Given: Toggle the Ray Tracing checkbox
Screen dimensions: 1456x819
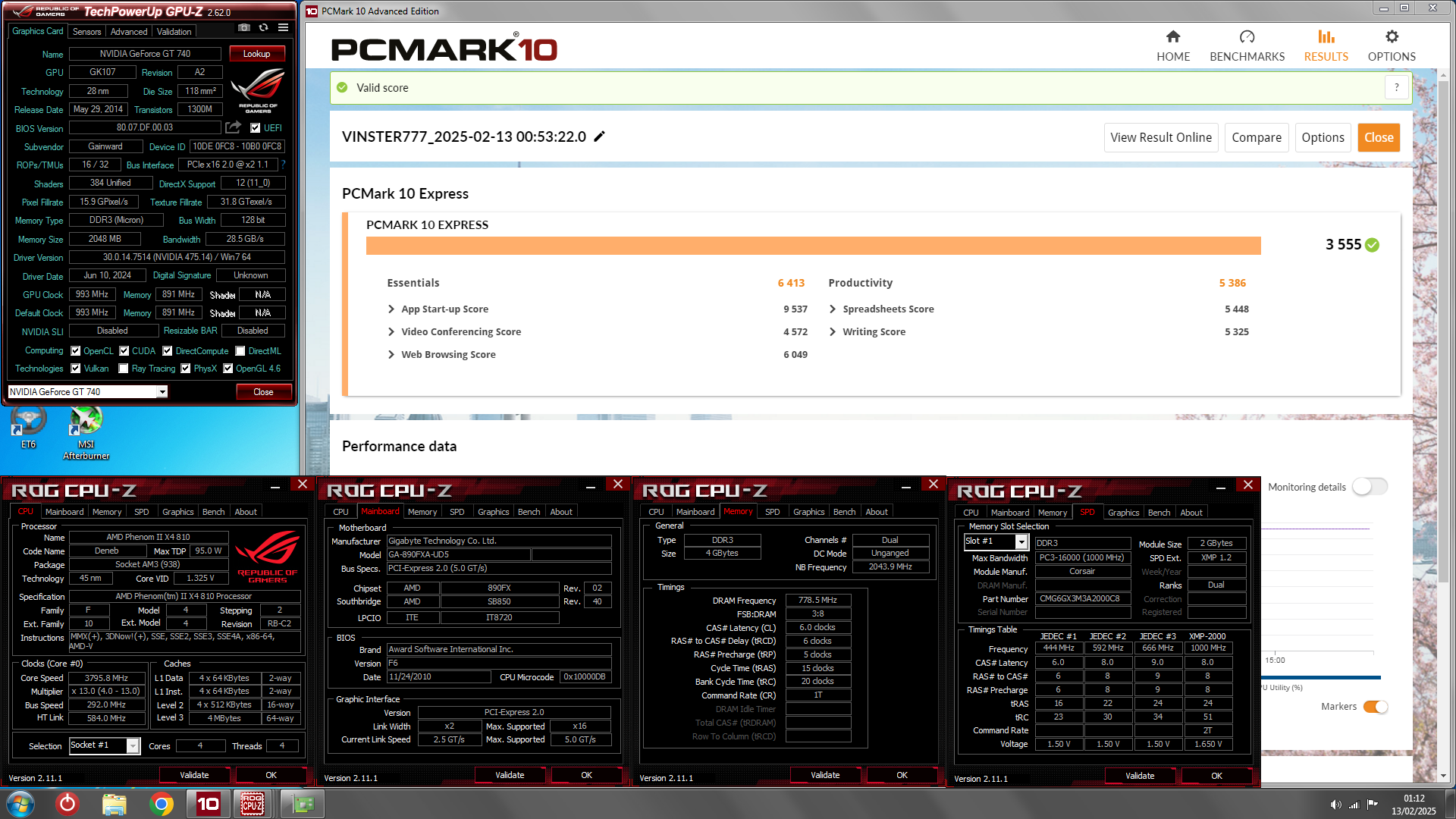Looking at the screenshot, I should click(x=124, y=369).
